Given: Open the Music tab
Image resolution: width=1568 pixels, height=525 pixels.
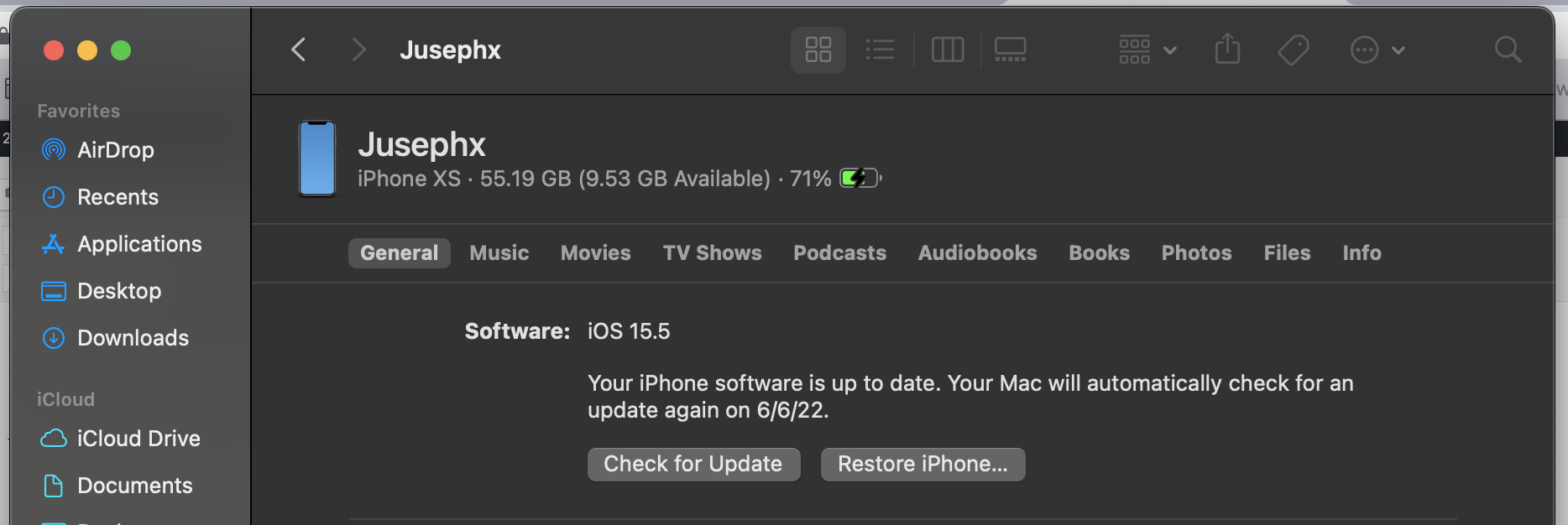Looking at the screenshot, I should click(499, 253).
